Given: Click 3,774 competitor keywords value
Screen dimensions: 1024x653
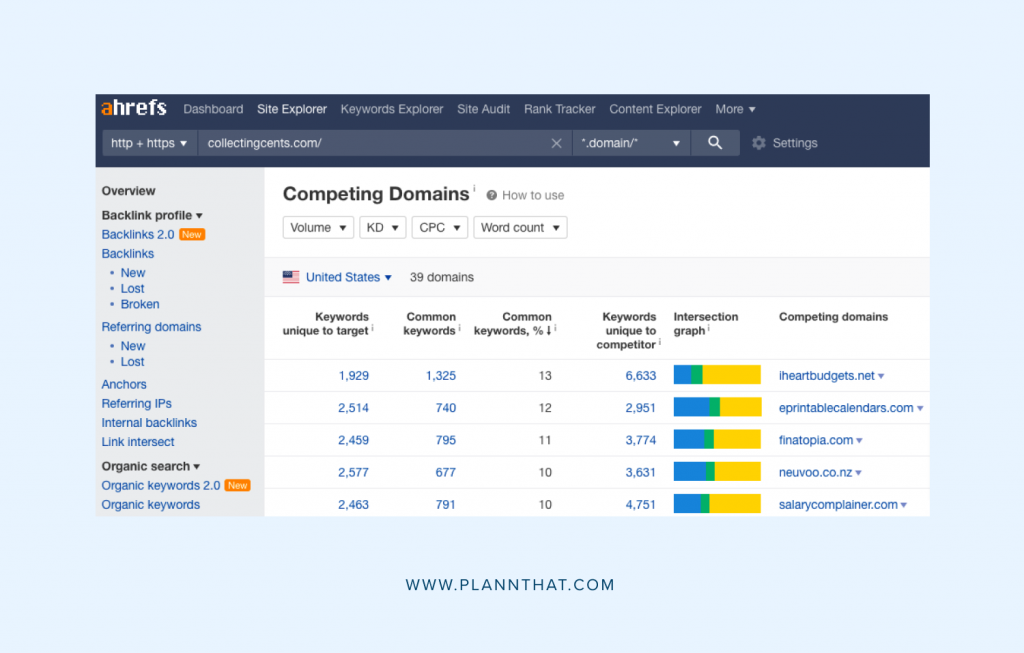Looking at the screenshot, I should click(x=641, y=440).
